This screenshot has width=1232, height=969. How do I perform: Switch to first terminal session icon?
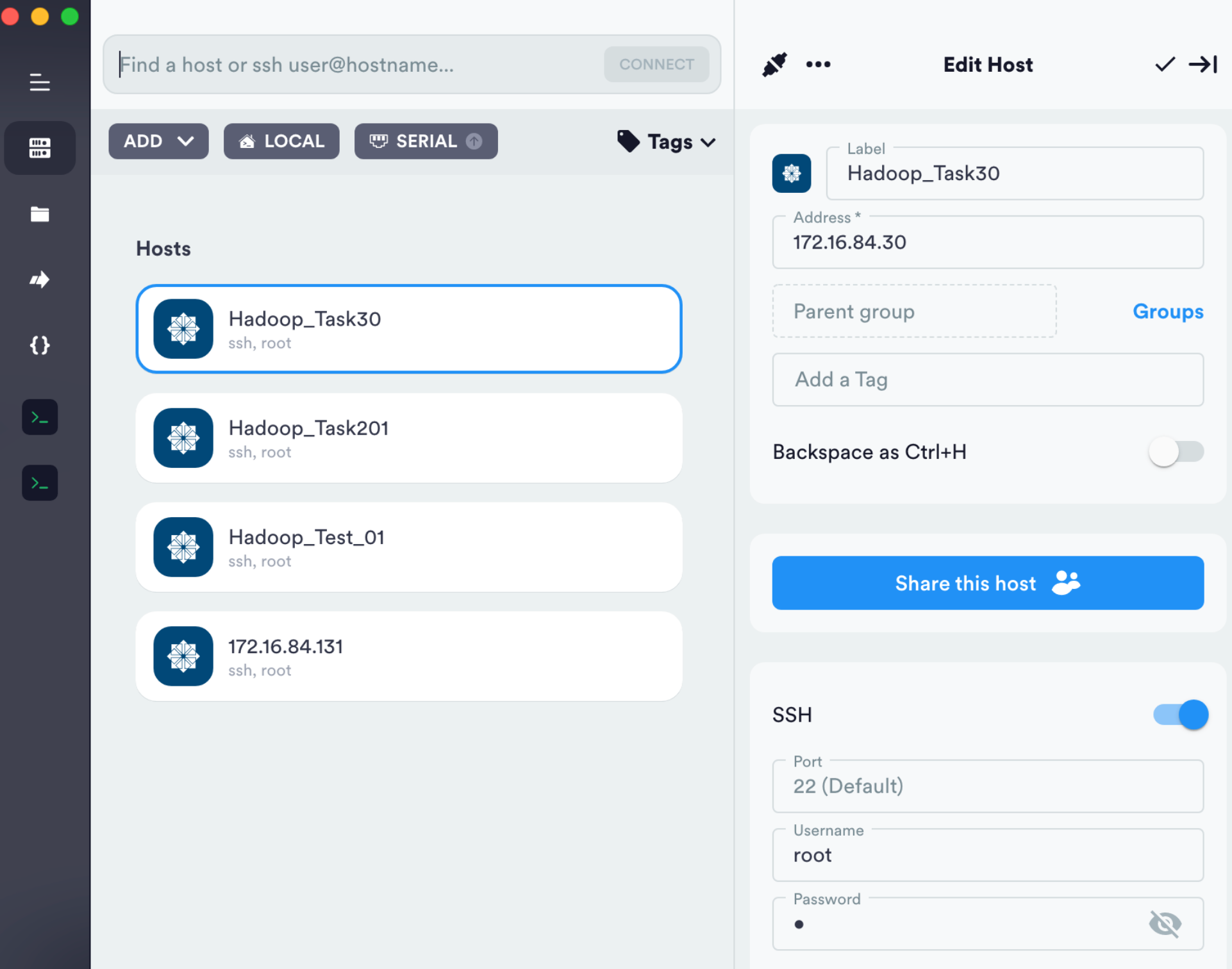click(40, 417)
